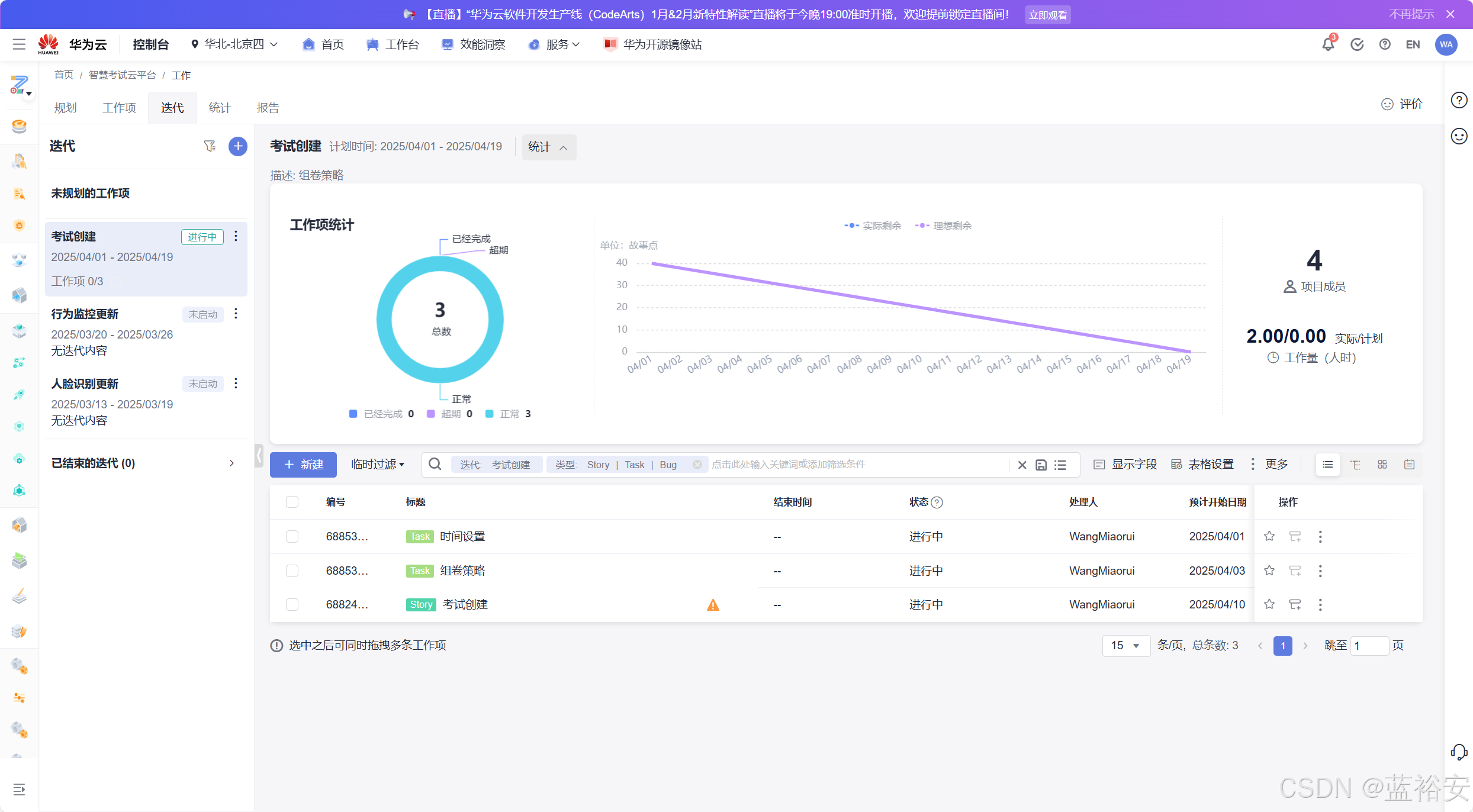Click the add iteration plus button
The height and width of the screenshot is (812, 1473).
pyautogui.click(x=237, y=146)
